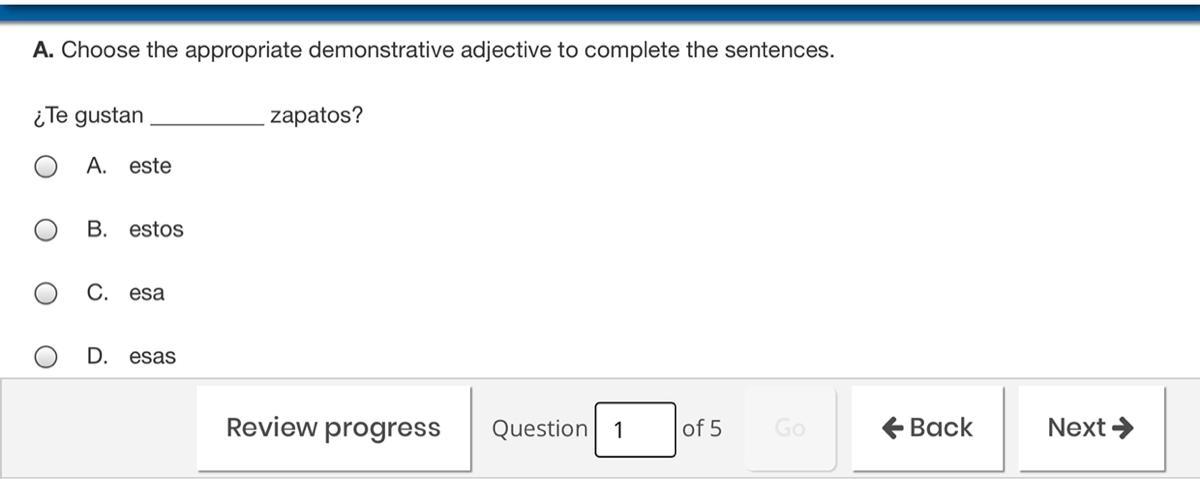
Task: Click the answer text 'esa'
Action: [147, 293]
